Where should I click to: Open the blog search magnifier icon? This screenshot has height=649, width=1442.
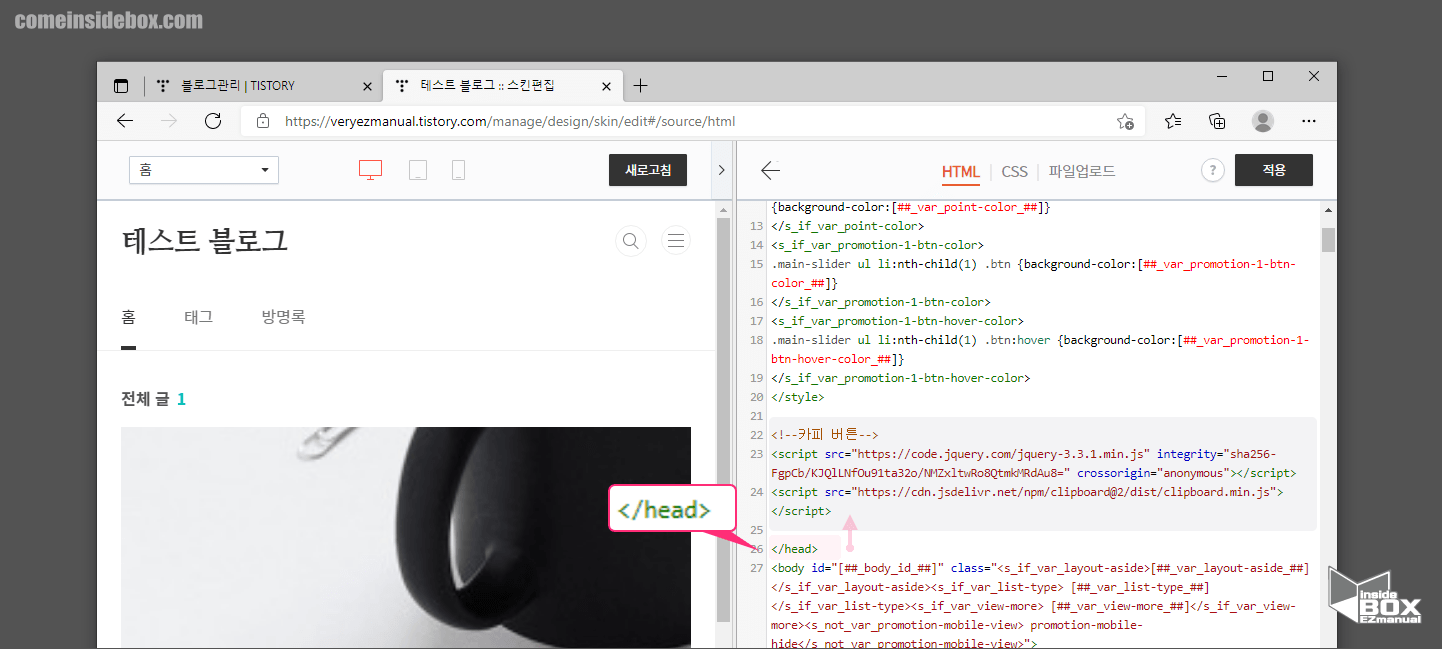(x=631, y=240)
